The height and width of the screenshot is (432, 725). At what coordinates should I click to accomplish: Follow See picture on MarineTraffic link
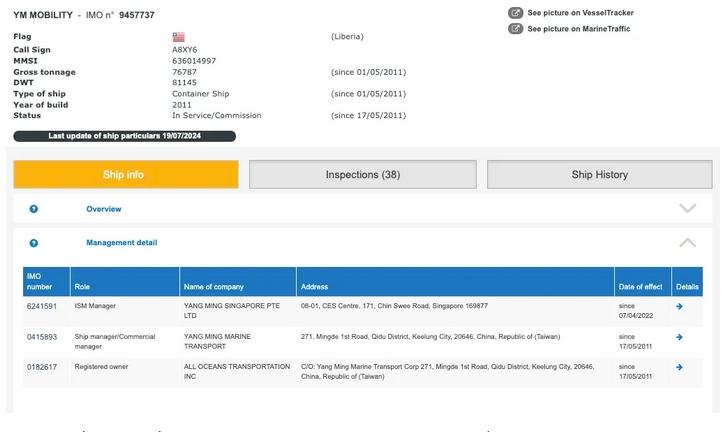pos(578,29)
